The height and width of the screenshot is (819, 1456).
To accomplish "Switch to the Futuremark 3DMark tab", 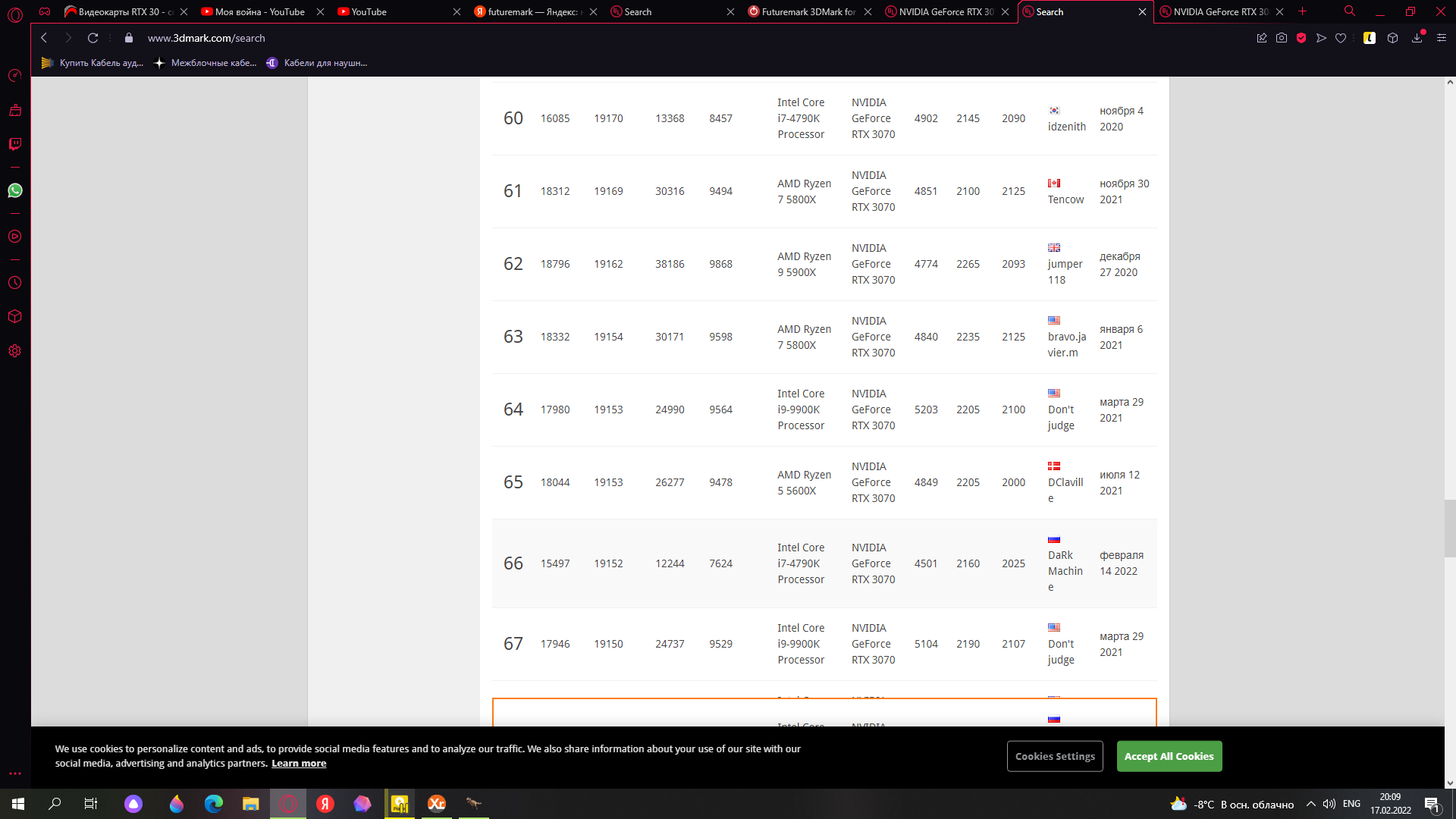I will coord(808,11).
